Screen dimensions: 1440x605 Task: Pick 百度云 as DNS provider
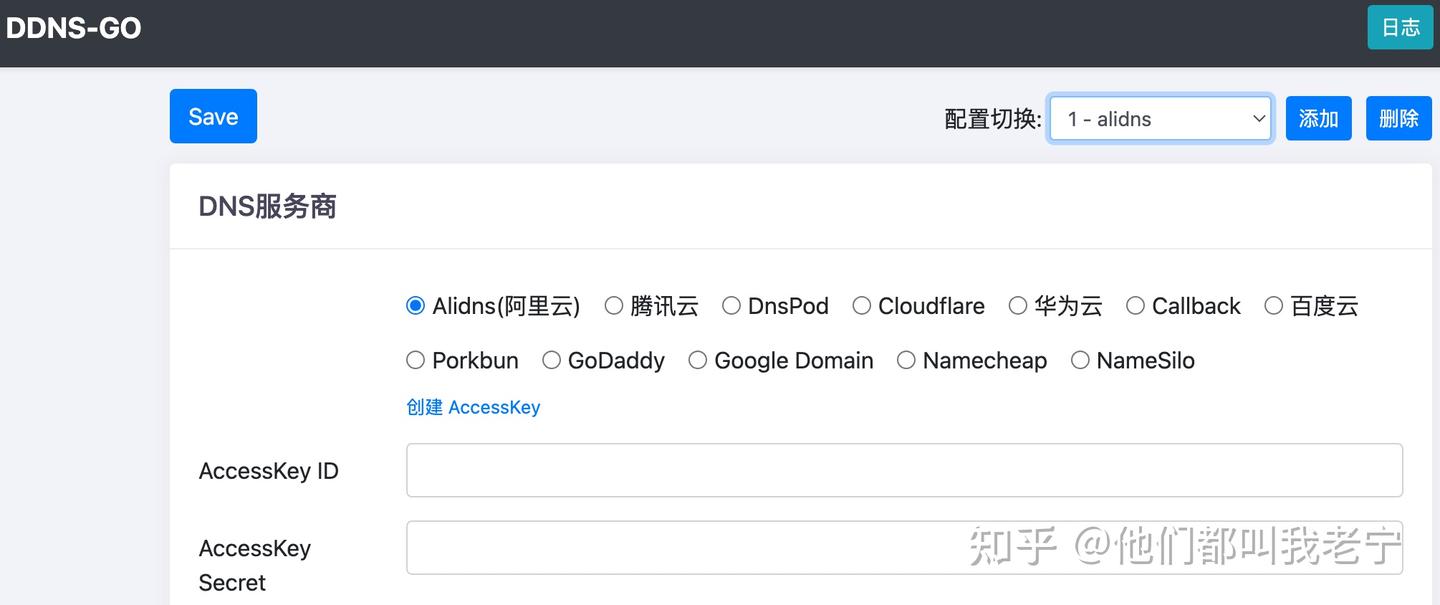pos(1274,306)
